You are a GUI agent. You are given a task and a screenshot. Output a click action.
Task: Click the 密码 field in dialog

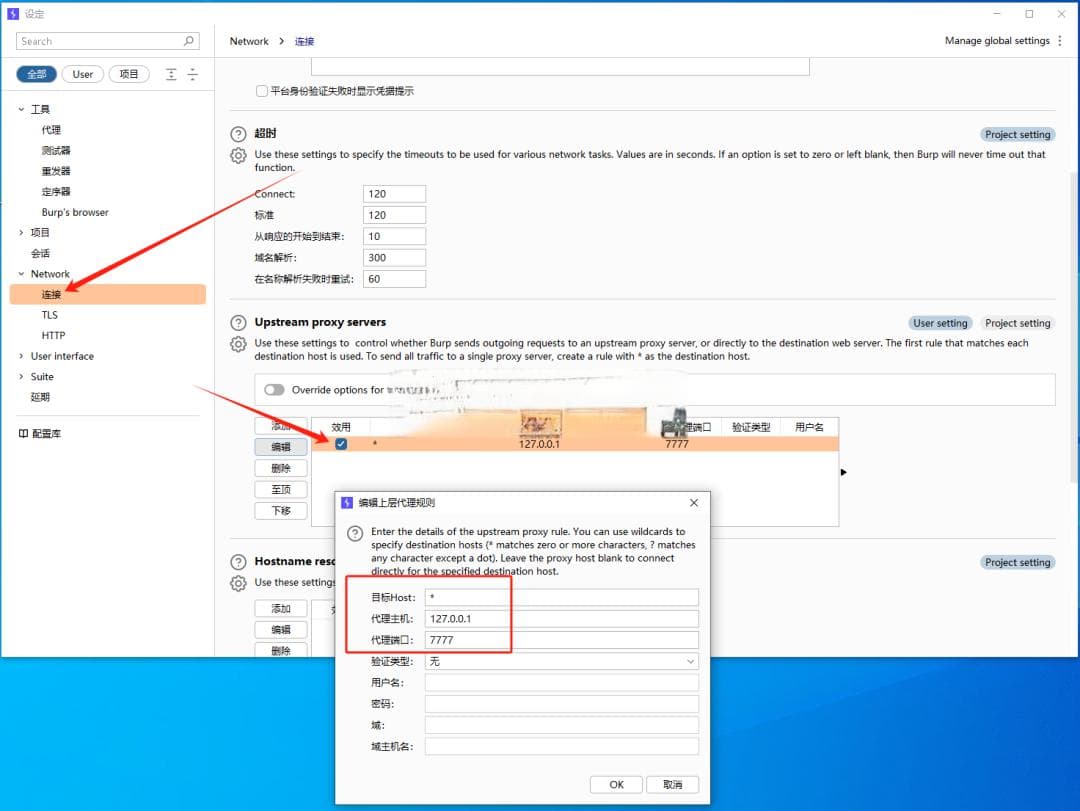(561, 704)
